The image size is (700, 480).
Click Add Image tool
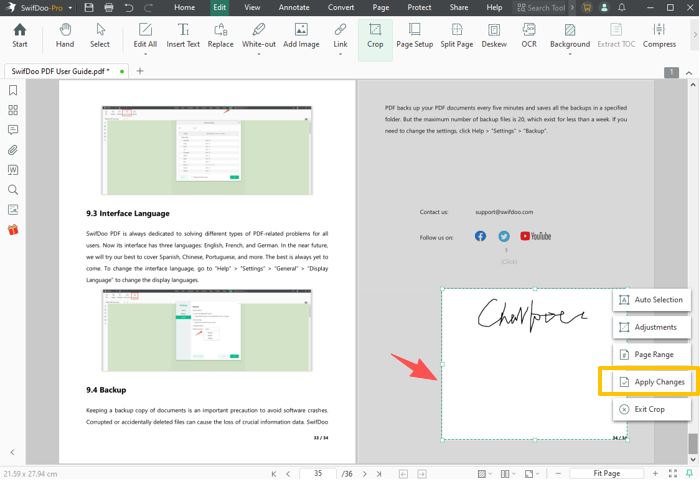[301, 36]
